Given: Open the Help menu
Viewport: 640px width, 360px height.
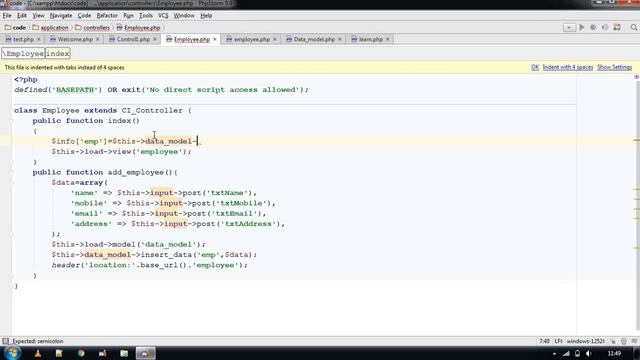Looking at the screenshot, I should click(206, 16).
